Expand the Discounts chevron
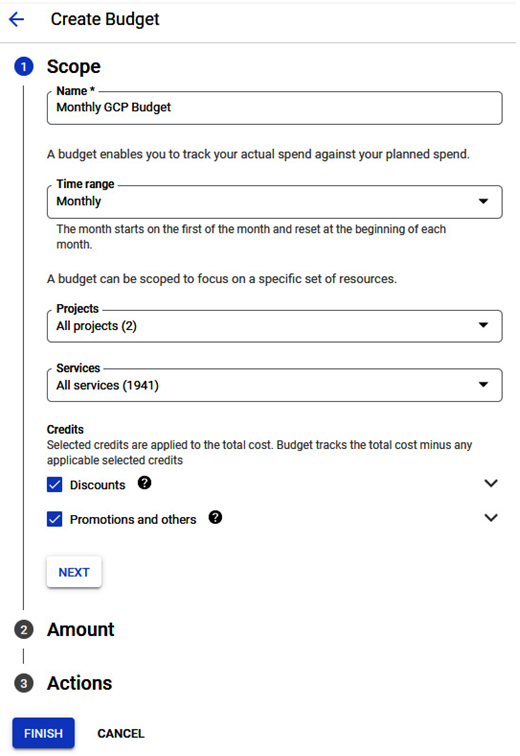The width and height of the screenshot is (520, 756). click(x=491, y=483)
